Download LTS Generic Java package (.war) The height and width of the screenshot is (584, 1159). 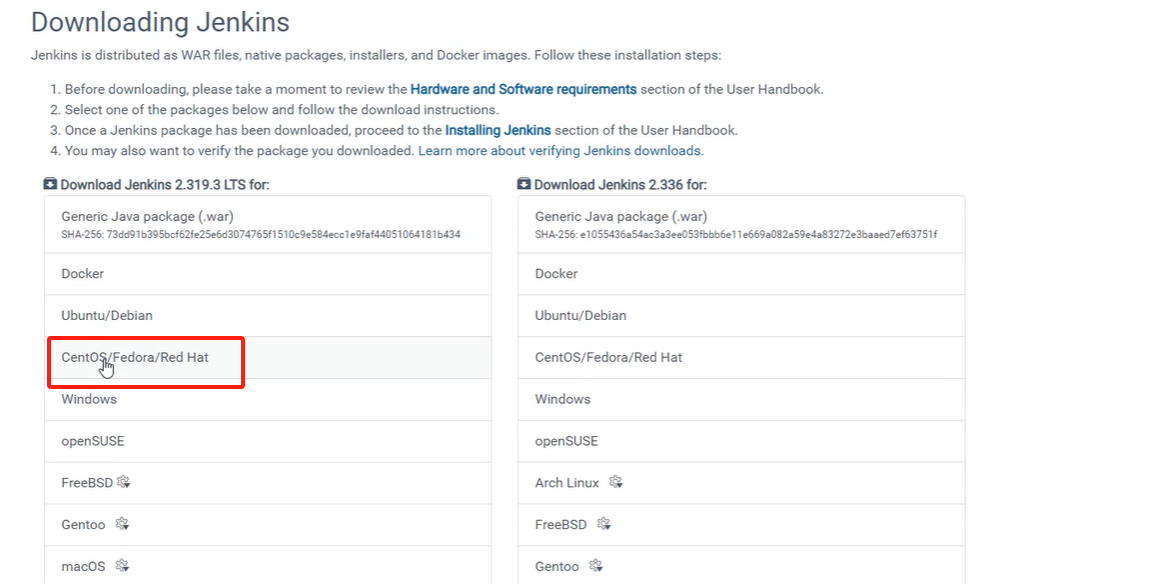pos(268,225)
